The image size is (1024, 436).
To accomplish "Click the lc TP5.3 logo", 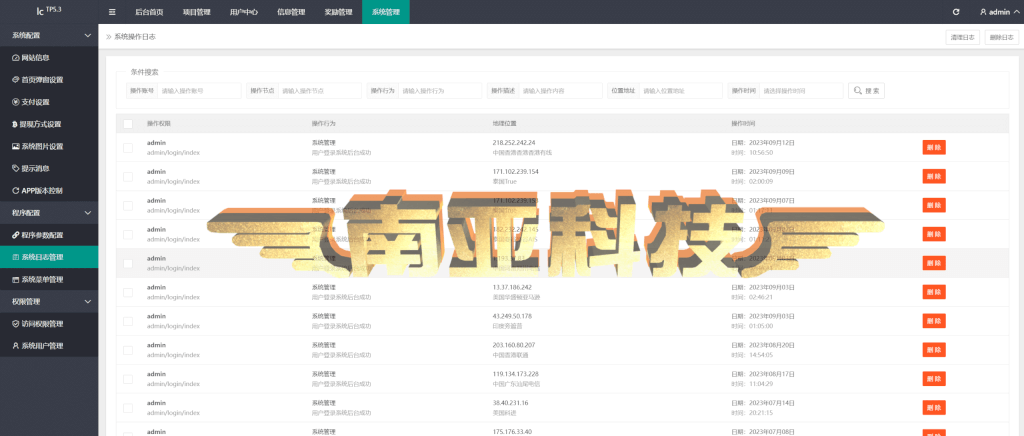I will point(48,11).
